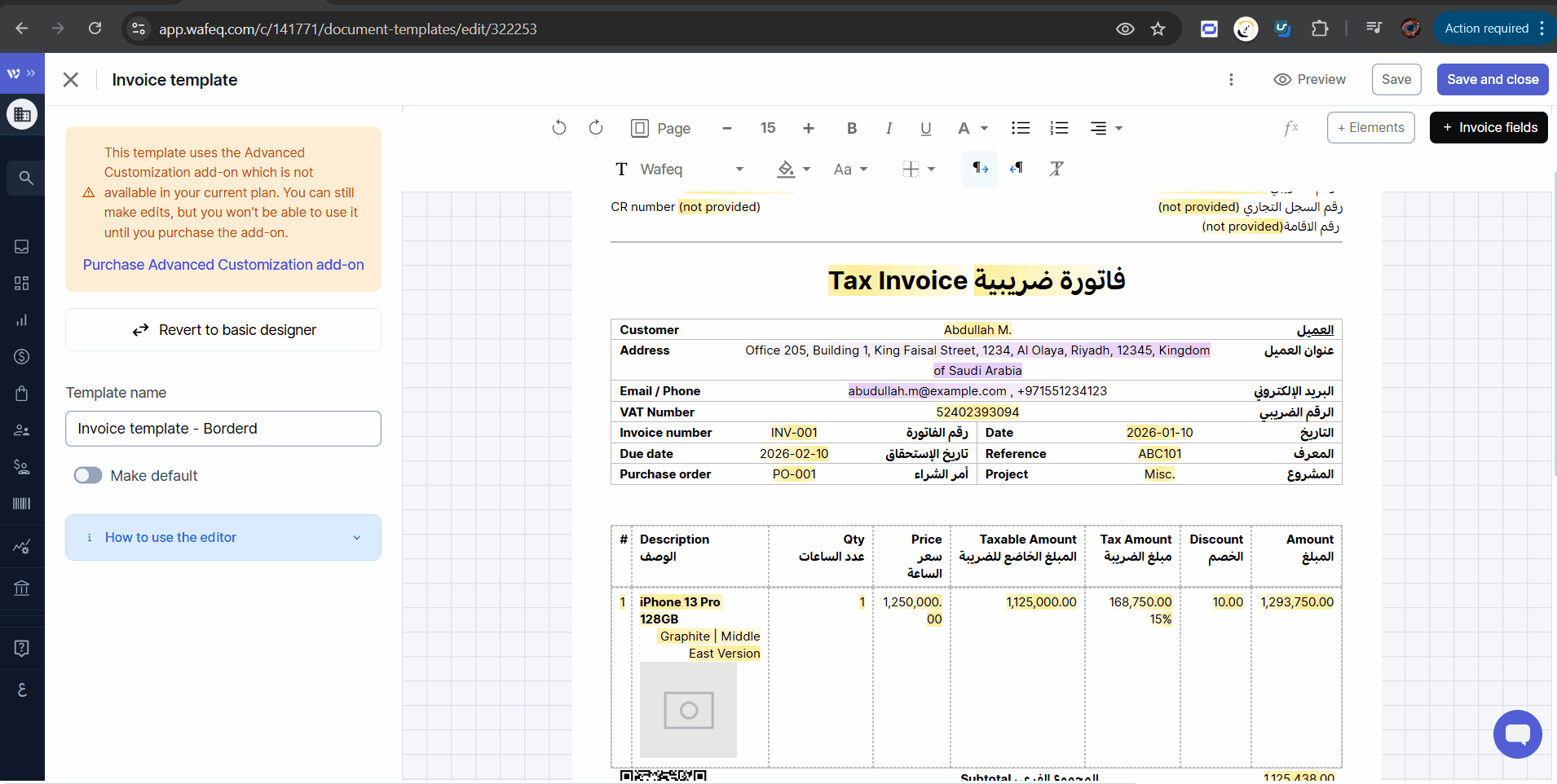The height and width of the screenshot is (784, 1557).
Task: Open the text alignment dropdown
Action: click(x=1106, y=128)
